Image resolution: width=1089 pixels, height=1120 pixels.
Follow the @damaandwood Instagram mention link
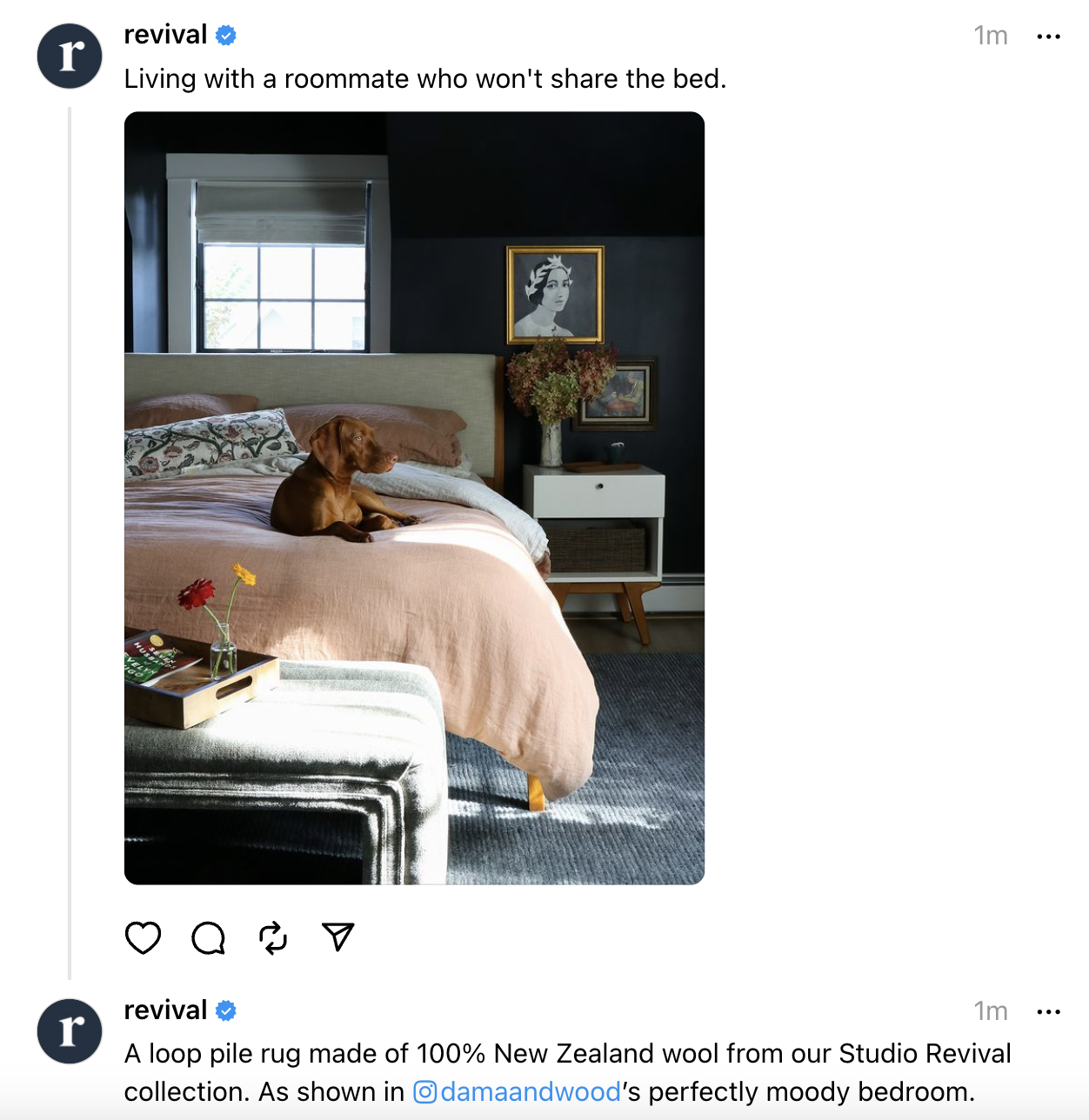531,1091
